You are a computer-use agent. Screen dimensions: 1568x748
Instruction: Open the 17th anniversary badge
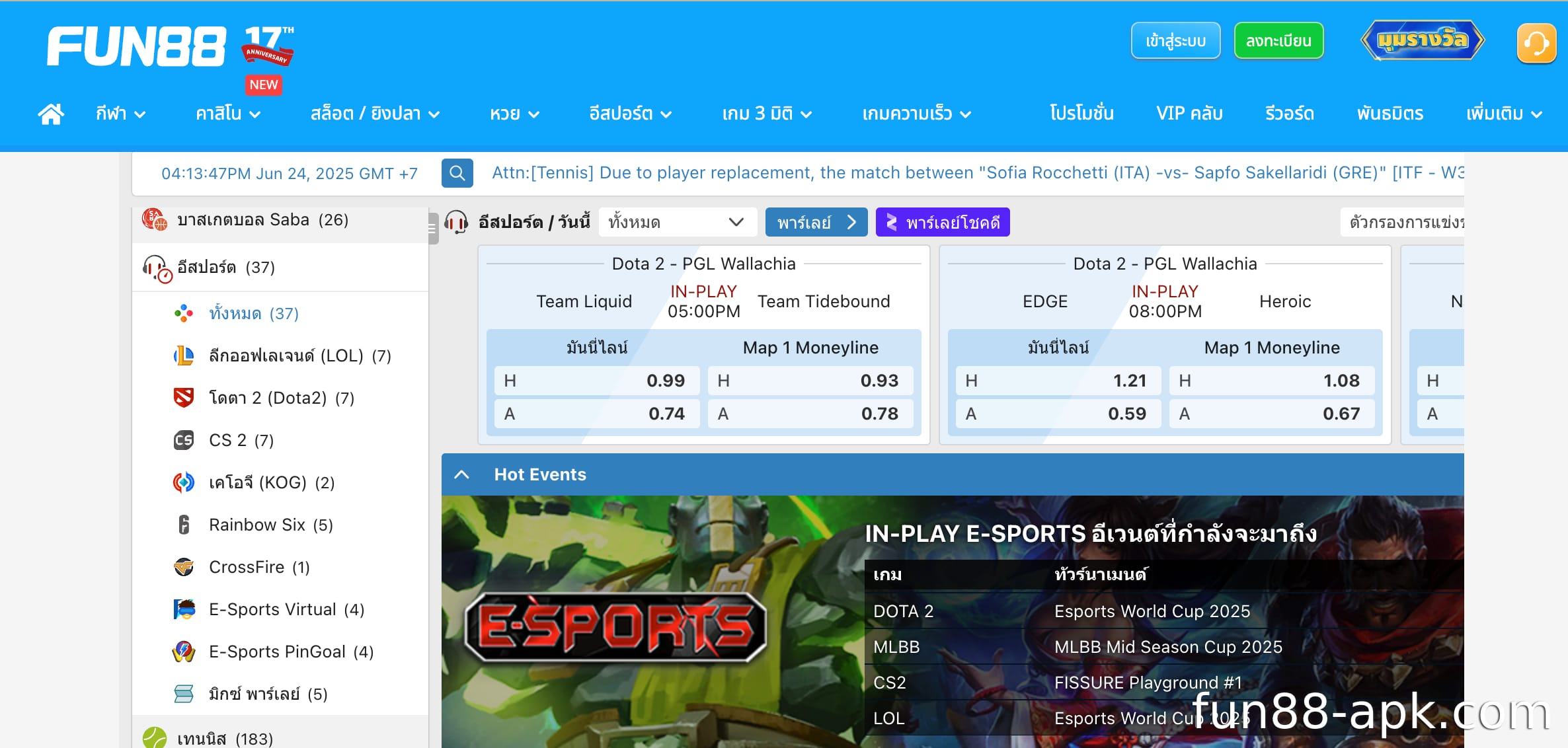(268, 45)
